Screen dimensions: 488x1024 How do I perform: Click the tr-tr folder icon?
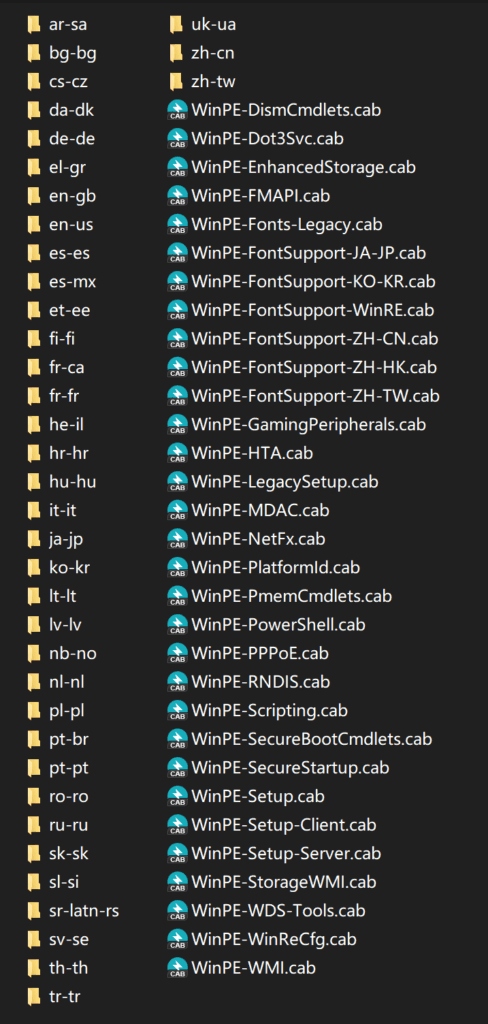[x=34, y=996]
